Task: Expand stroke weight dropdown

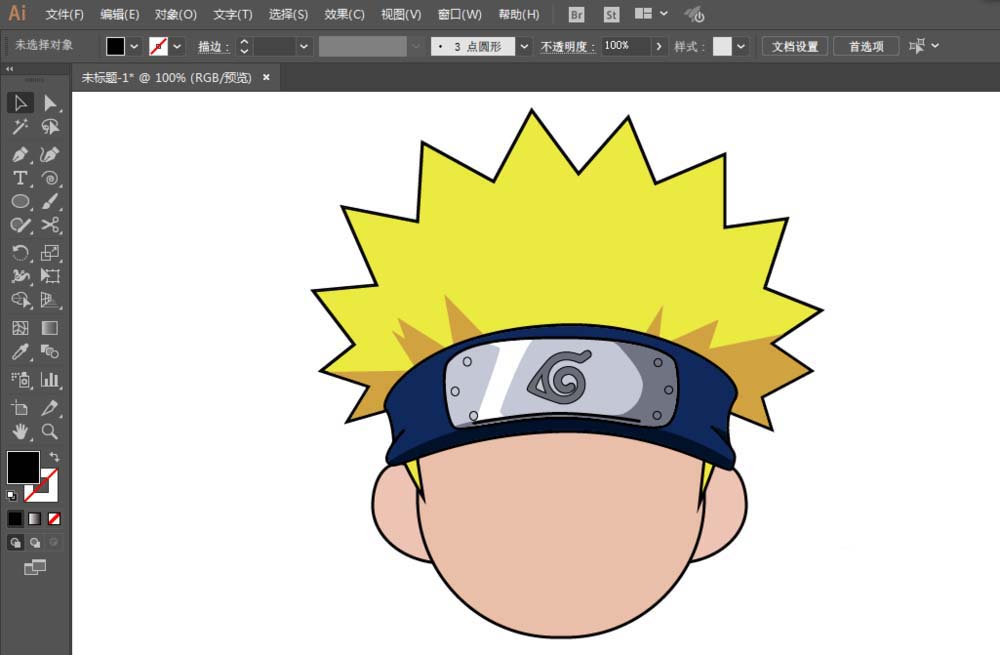Action: [x=304, y=46]
